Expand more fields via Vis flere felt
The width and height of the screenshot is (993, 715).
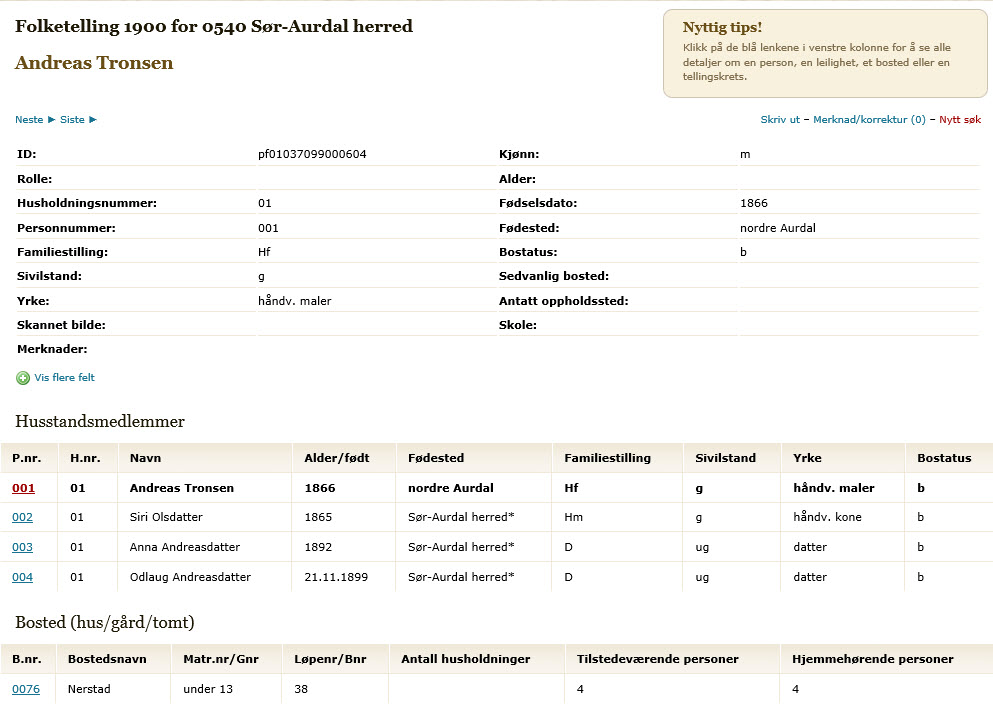pyautogui.click(x=65, y=377)
